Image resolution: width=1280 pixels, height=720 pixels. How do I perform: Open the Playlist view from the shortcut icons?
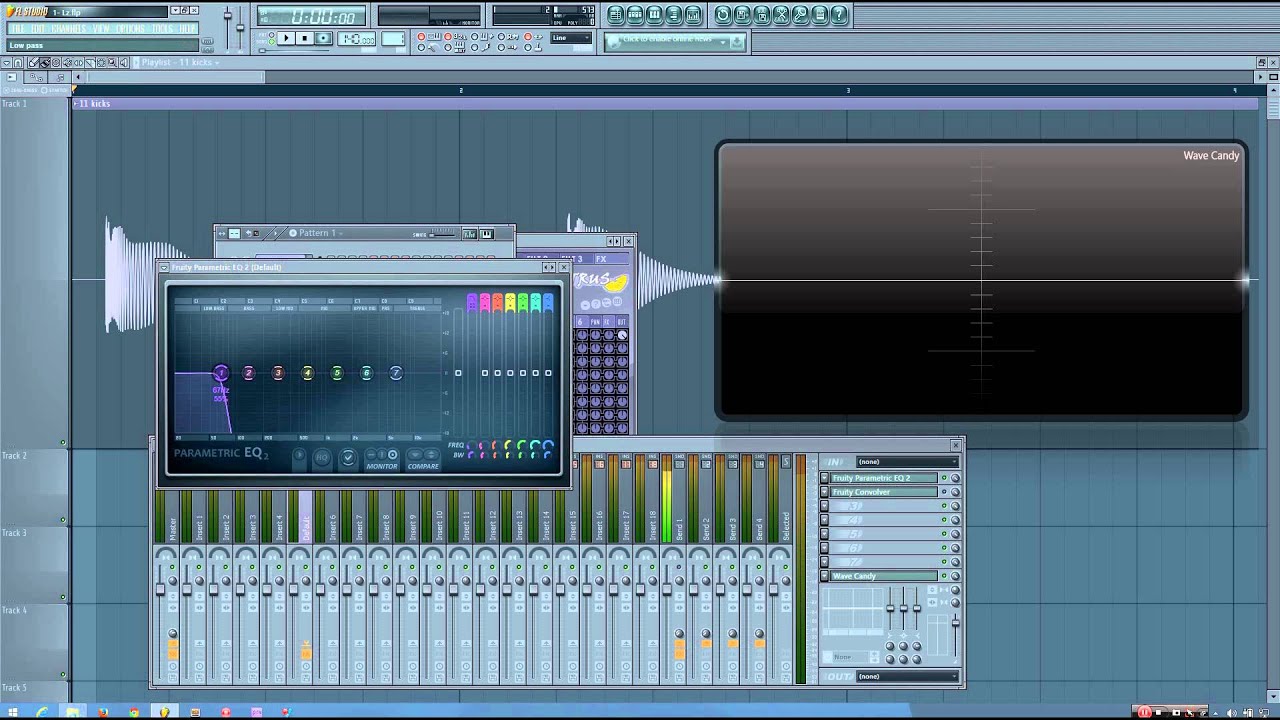pyautogui.click(x=617, y=14)
